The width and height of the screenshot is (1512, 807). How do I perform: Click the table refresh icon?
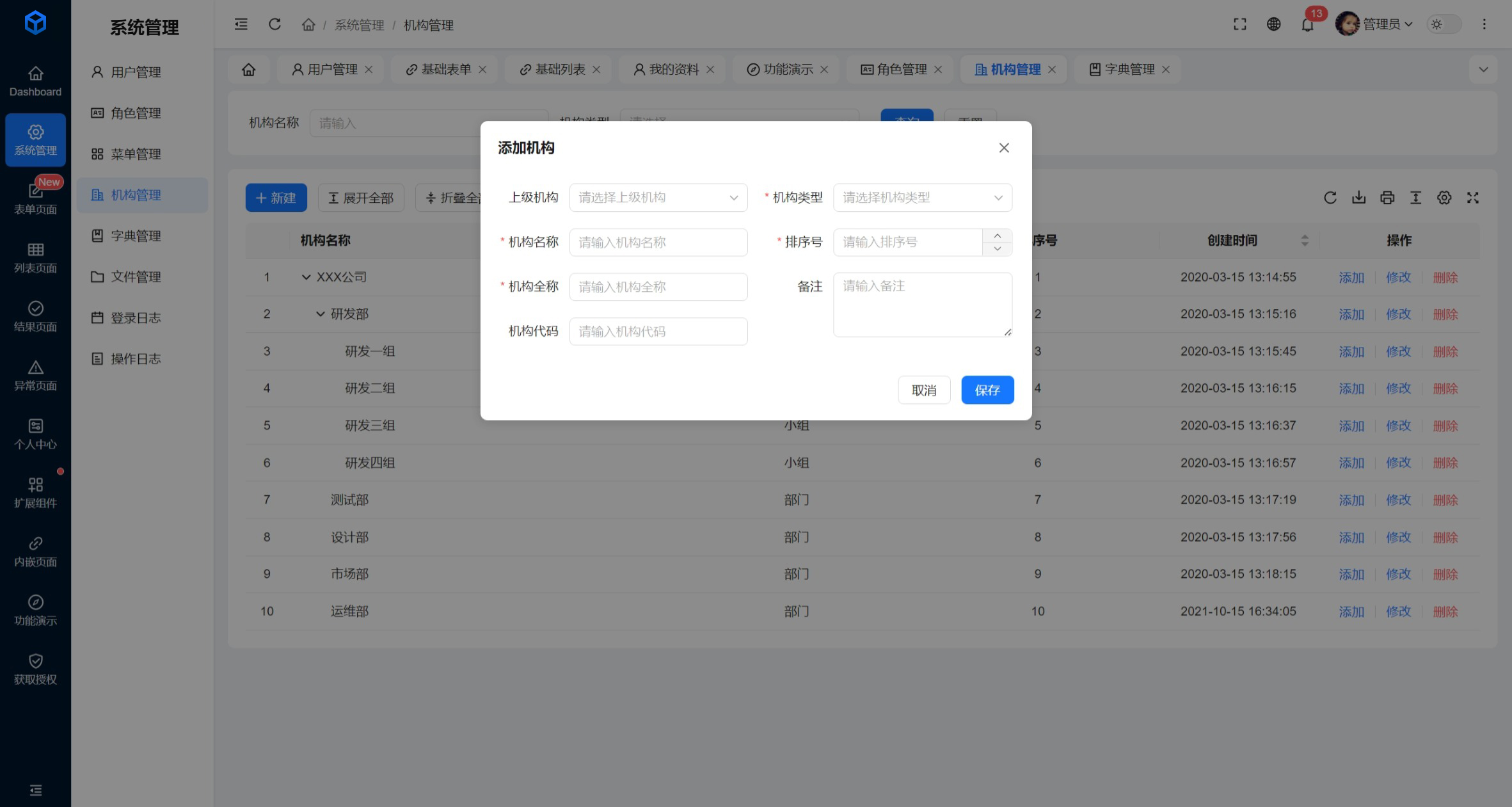[x=1330, y=198]
